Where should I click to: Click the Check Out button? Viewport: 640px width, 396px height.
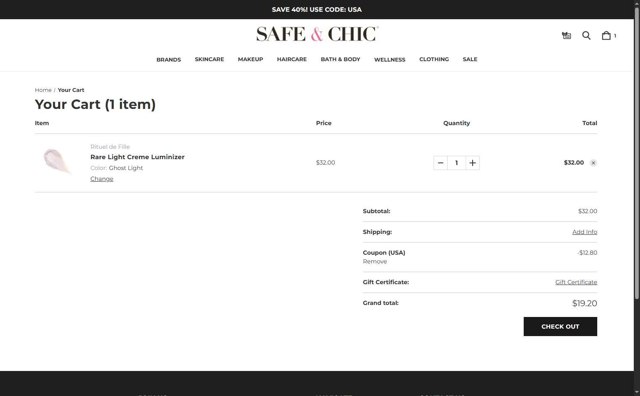coord(560,327)
